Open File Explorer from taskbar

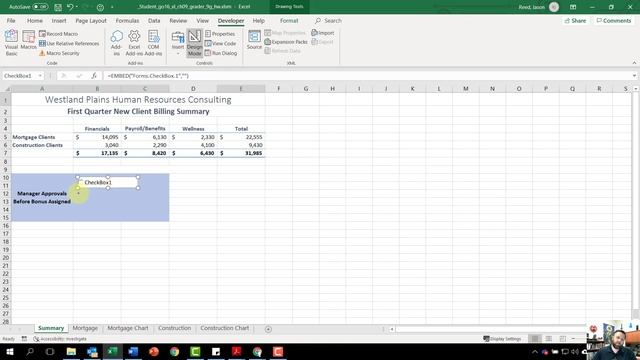[71, 351]
